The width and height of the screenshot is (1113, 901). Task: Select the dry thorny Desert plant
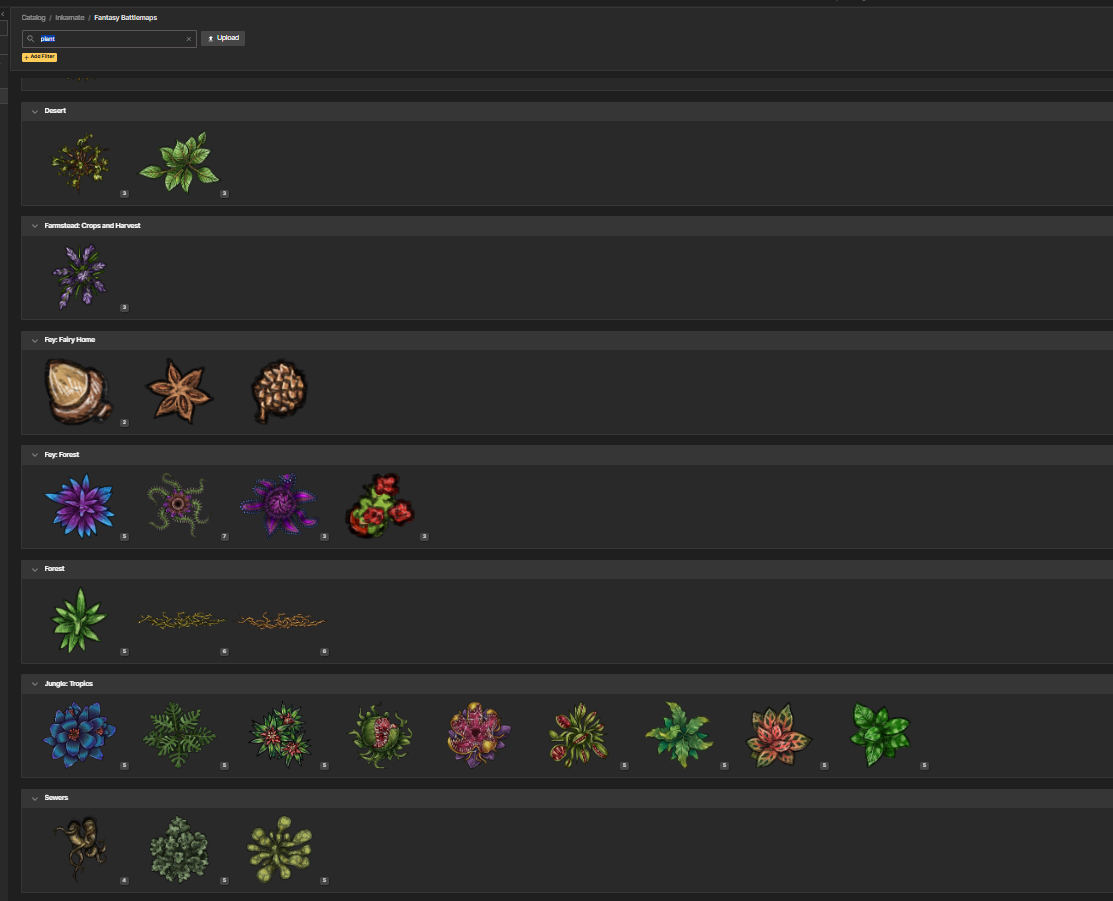point(80,163)
